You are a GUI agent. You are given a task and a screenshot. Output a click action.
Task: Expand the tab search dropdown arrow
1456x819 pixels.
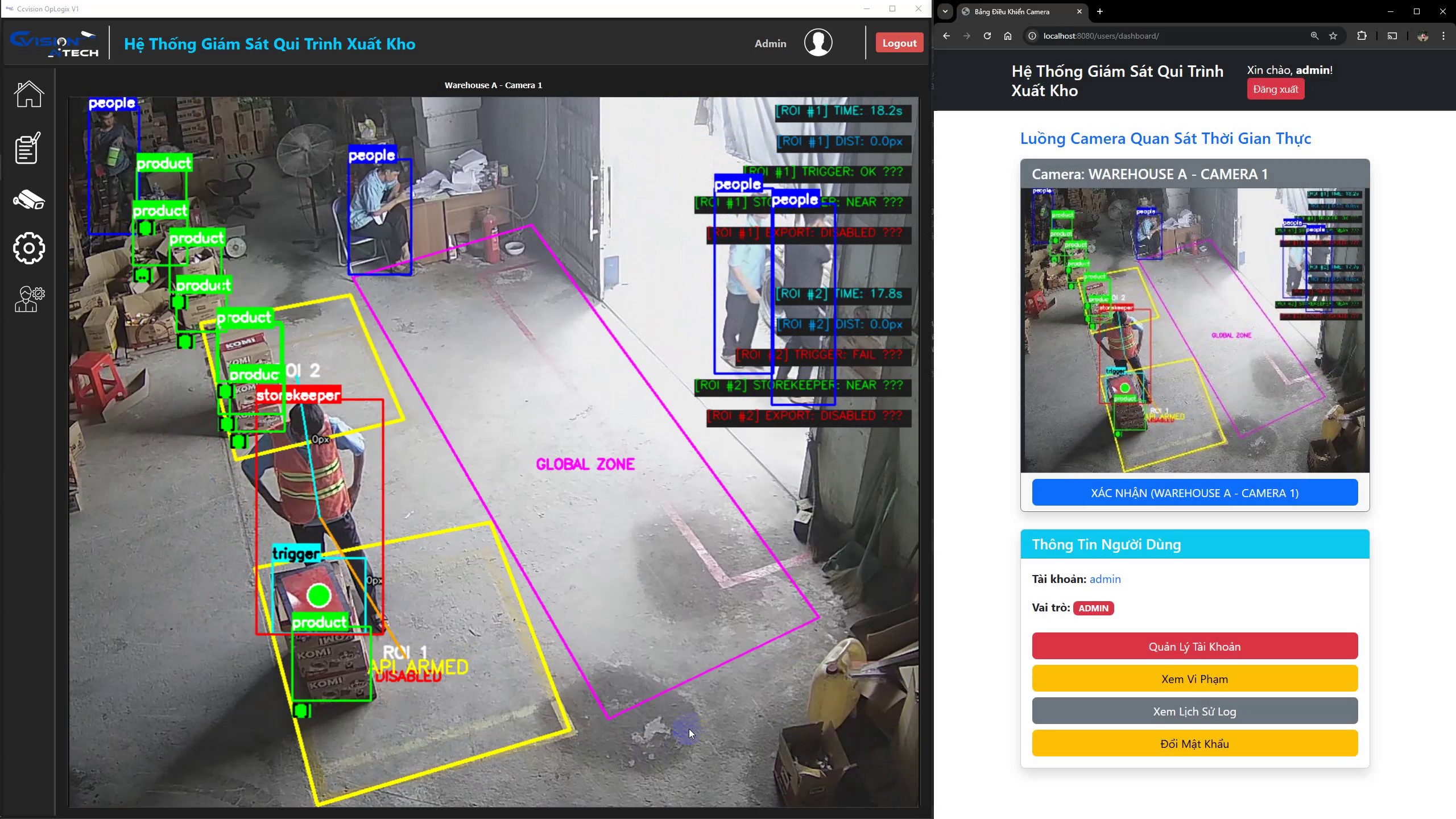point(945,11)
